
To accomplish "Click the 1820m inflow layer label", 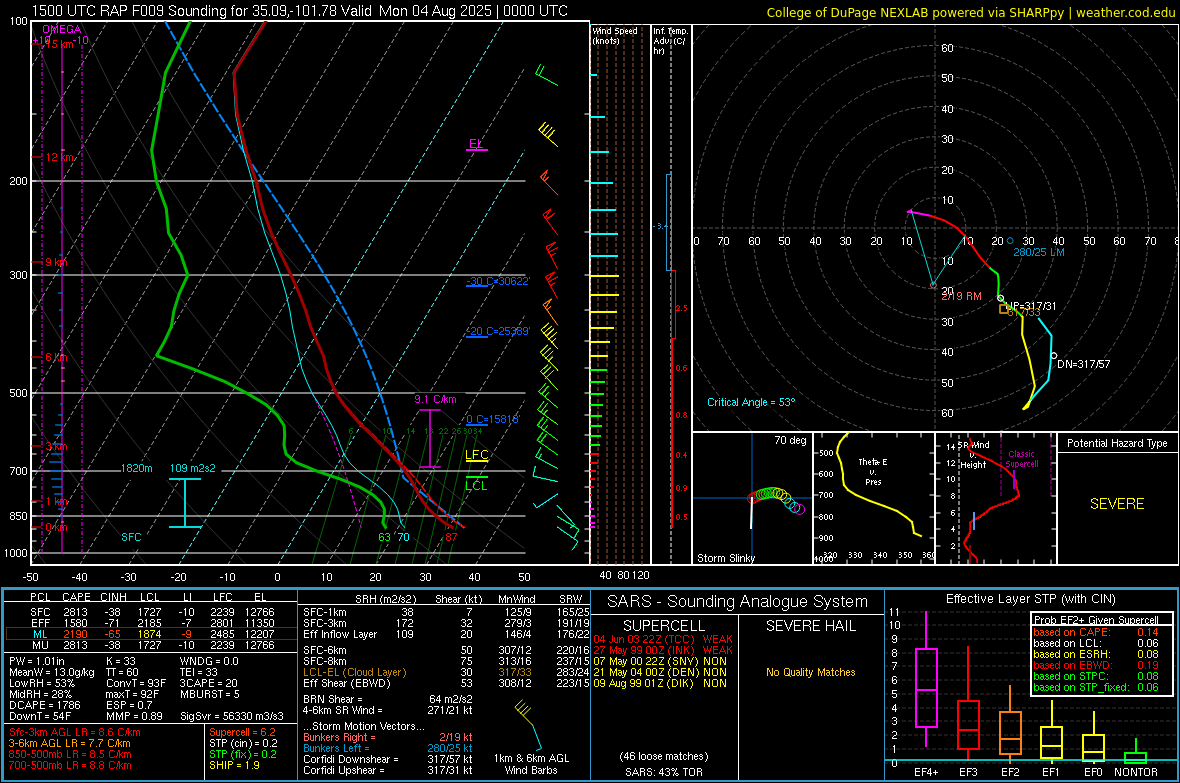I will [x=136, y=468].
